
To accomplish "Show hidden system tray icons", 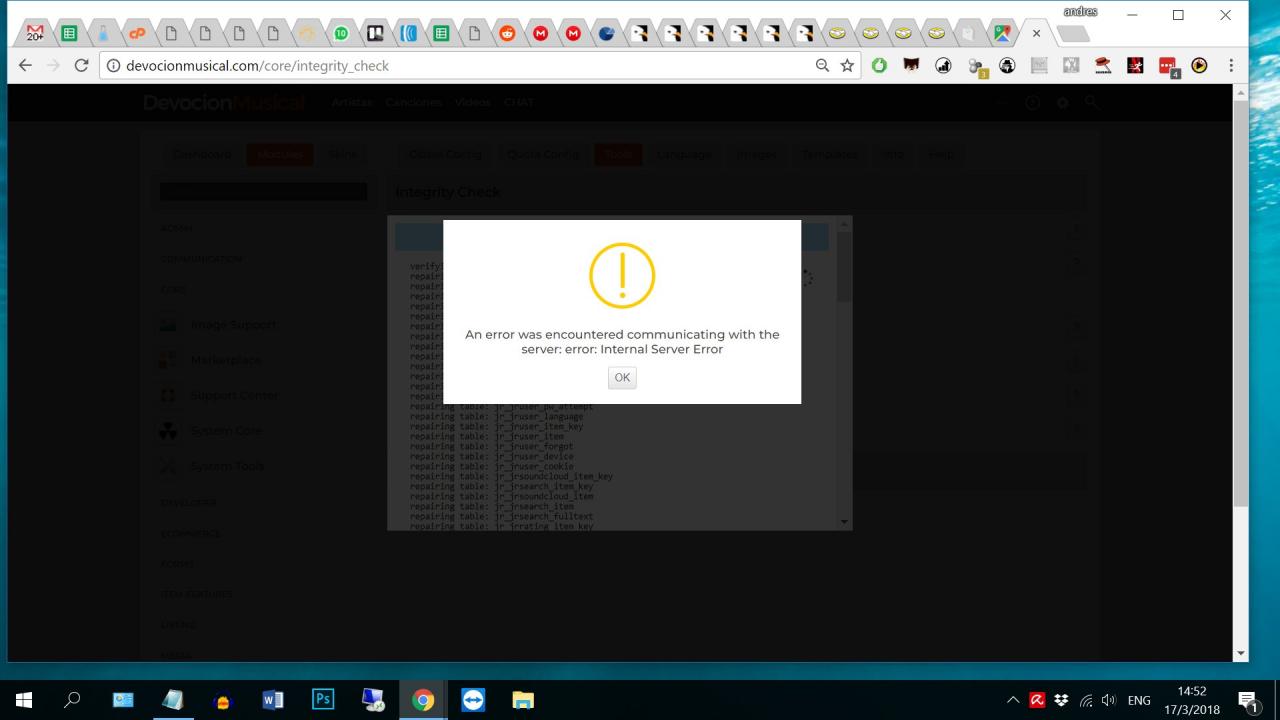I will (1012, 700).
